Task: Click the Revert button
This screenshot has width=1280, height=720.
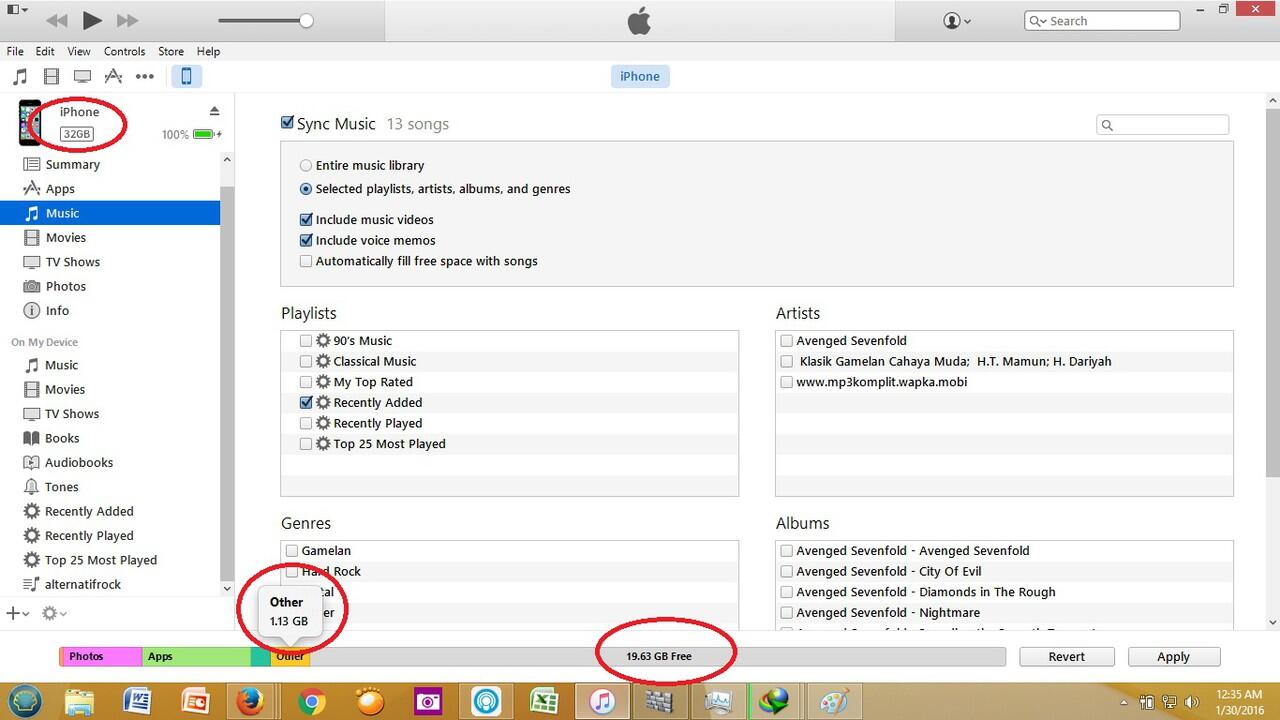Action: pos(1067,656)
